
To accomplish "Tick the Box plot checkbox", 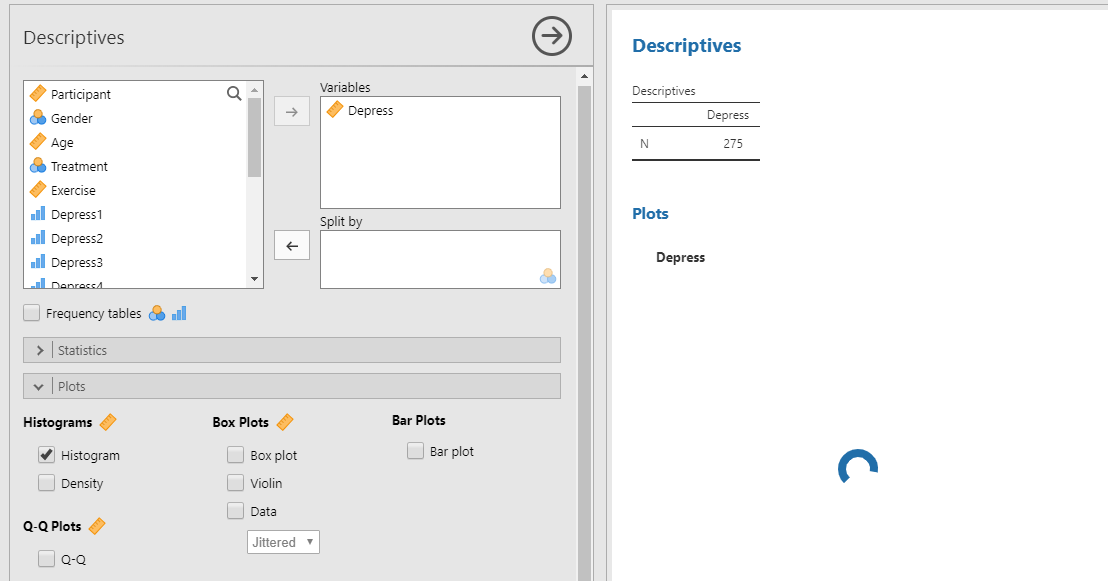I will pyautogui.click(x=235, y=454).
